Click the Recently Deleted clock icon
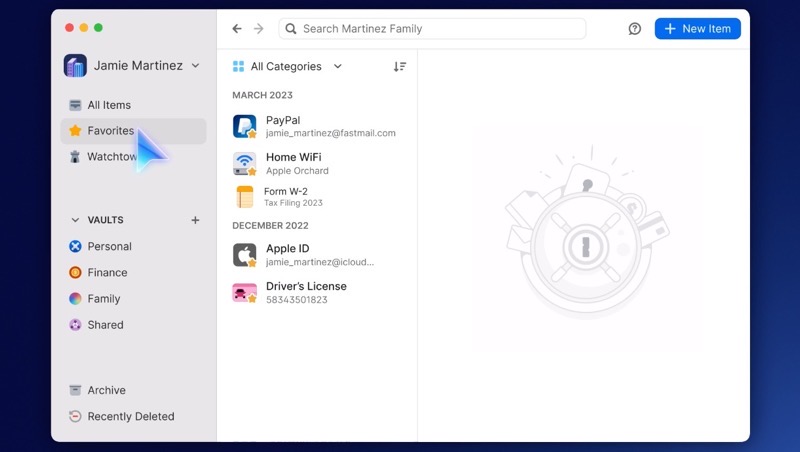Image resolution: width=800 pixels, height=452 pixels. 75,416
